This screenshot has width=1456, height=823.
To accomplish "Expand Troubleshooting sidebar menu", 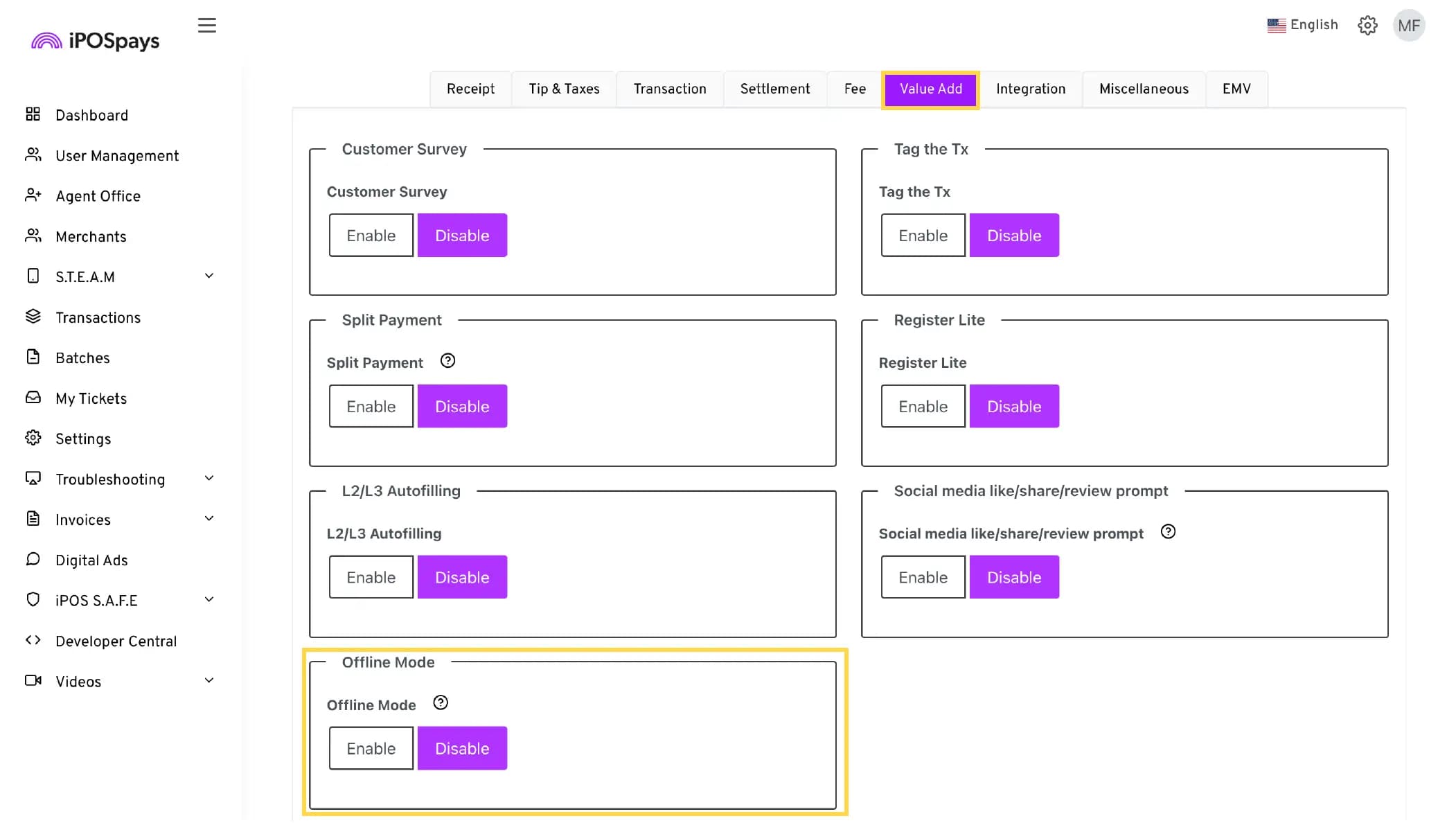I will pyautogui.click(x=208, y=479).
